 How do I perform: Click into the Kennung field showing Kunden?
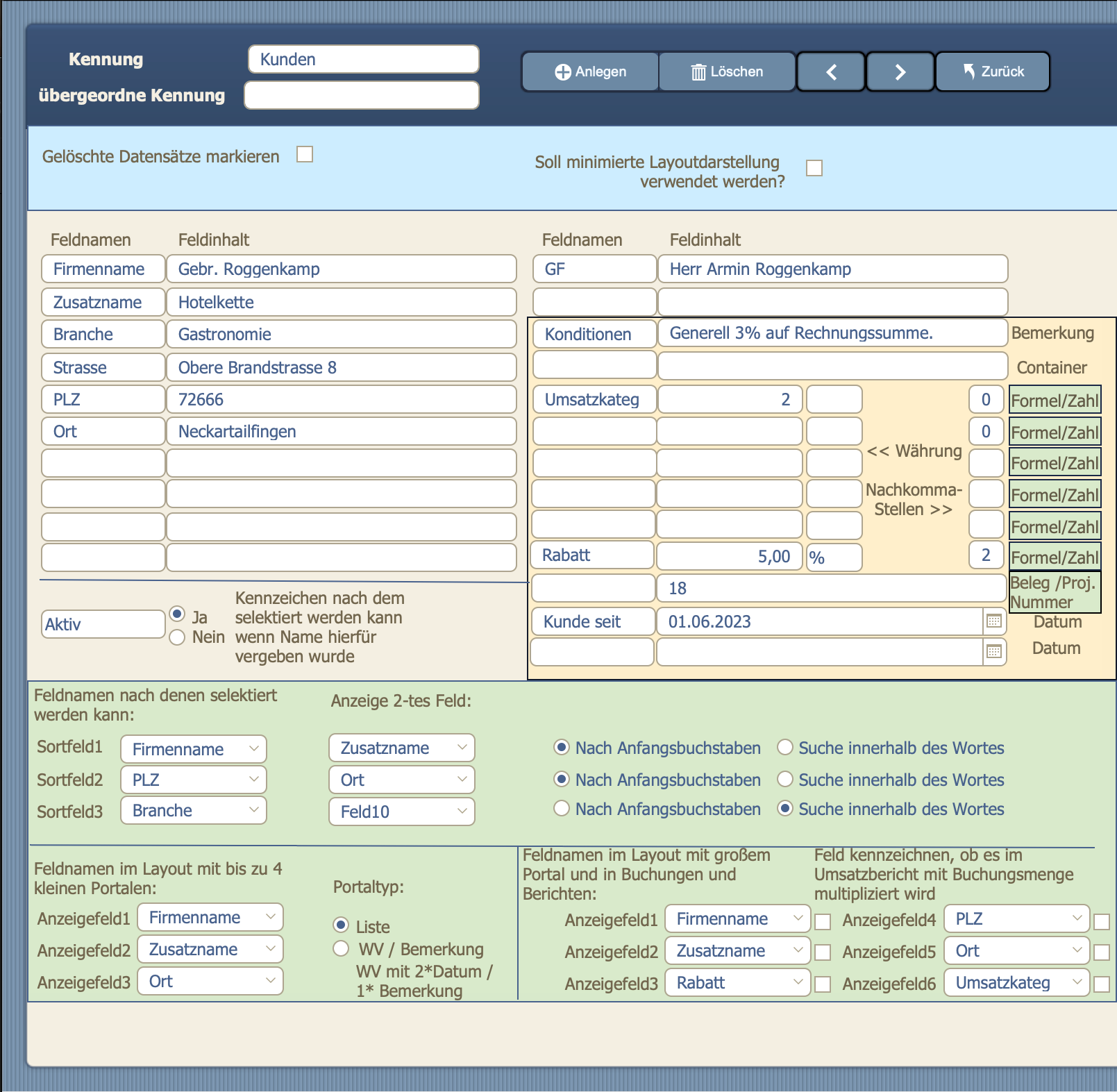(364, 60)
